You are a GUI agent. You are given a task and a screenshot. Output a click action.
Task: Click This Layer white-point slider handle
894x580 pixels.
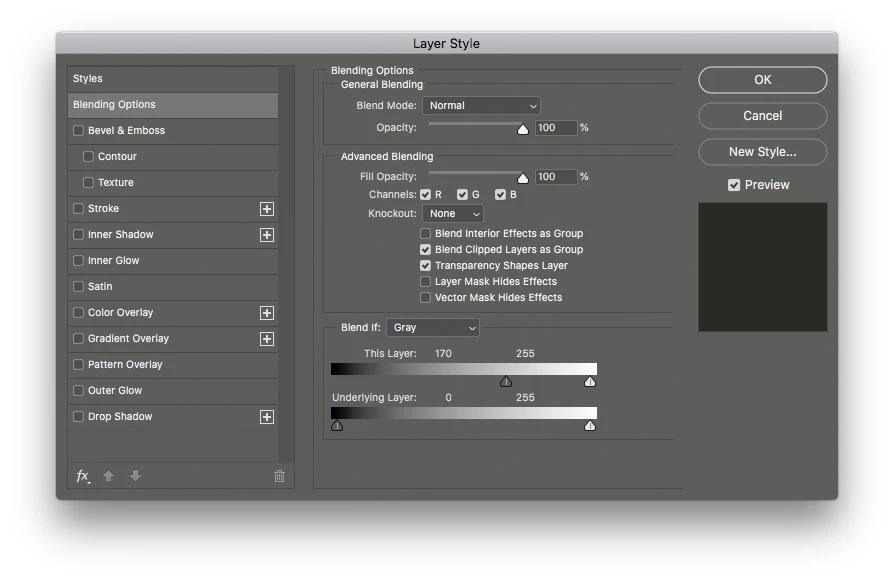590,382
